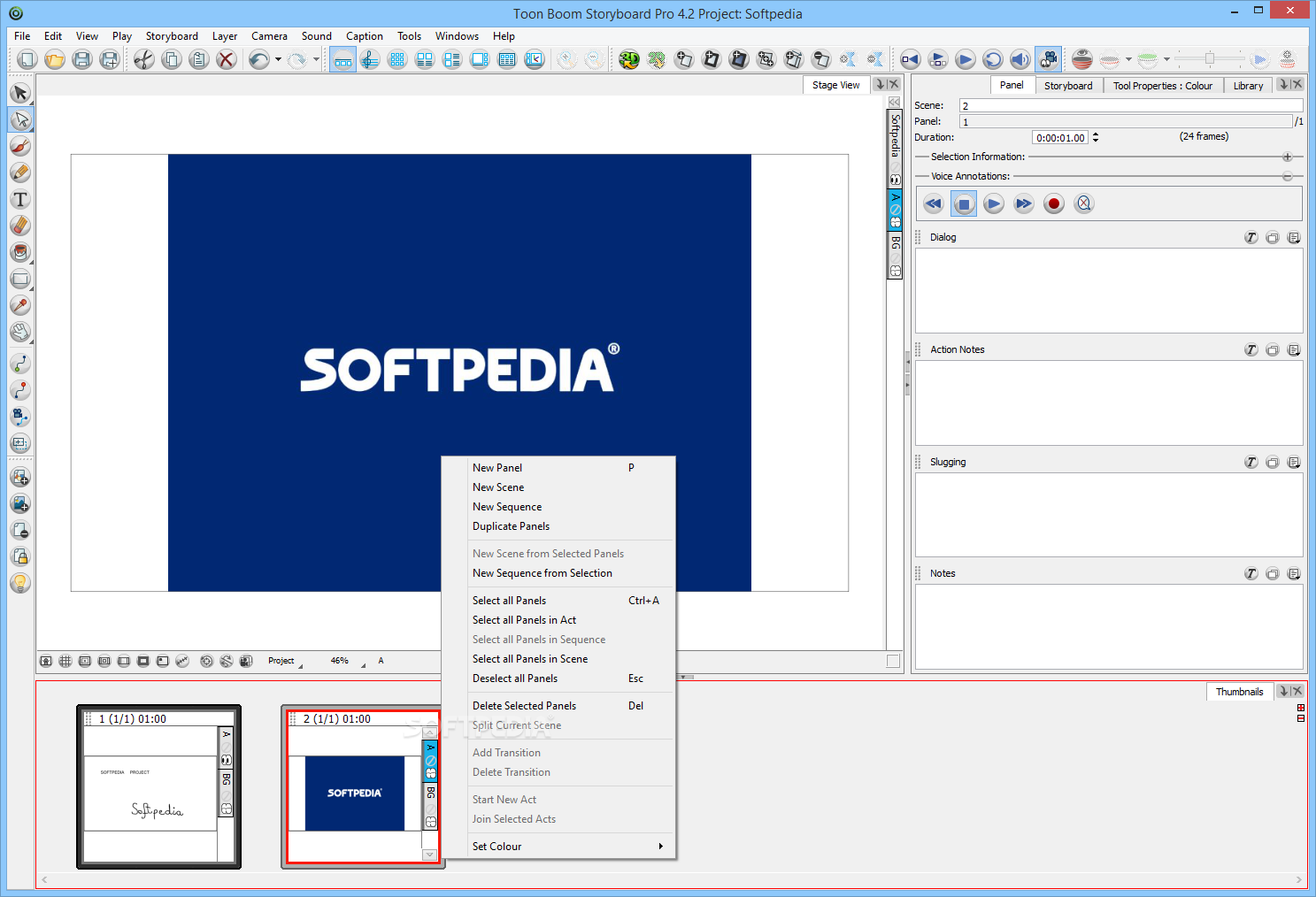Click the treble clef workspace icon
Screen dimensions: 1316x897
point(370,59)
